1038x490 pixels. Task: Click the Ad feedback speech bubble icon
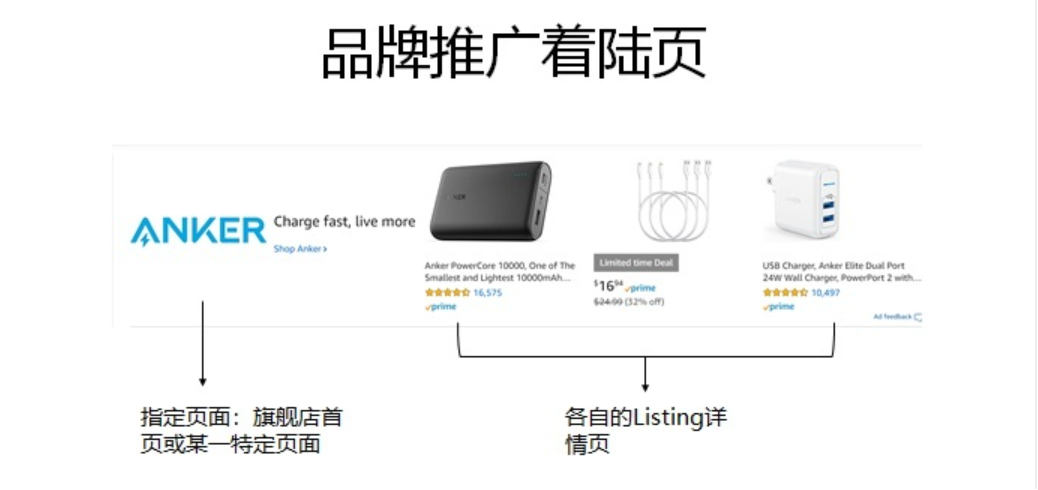918,317
